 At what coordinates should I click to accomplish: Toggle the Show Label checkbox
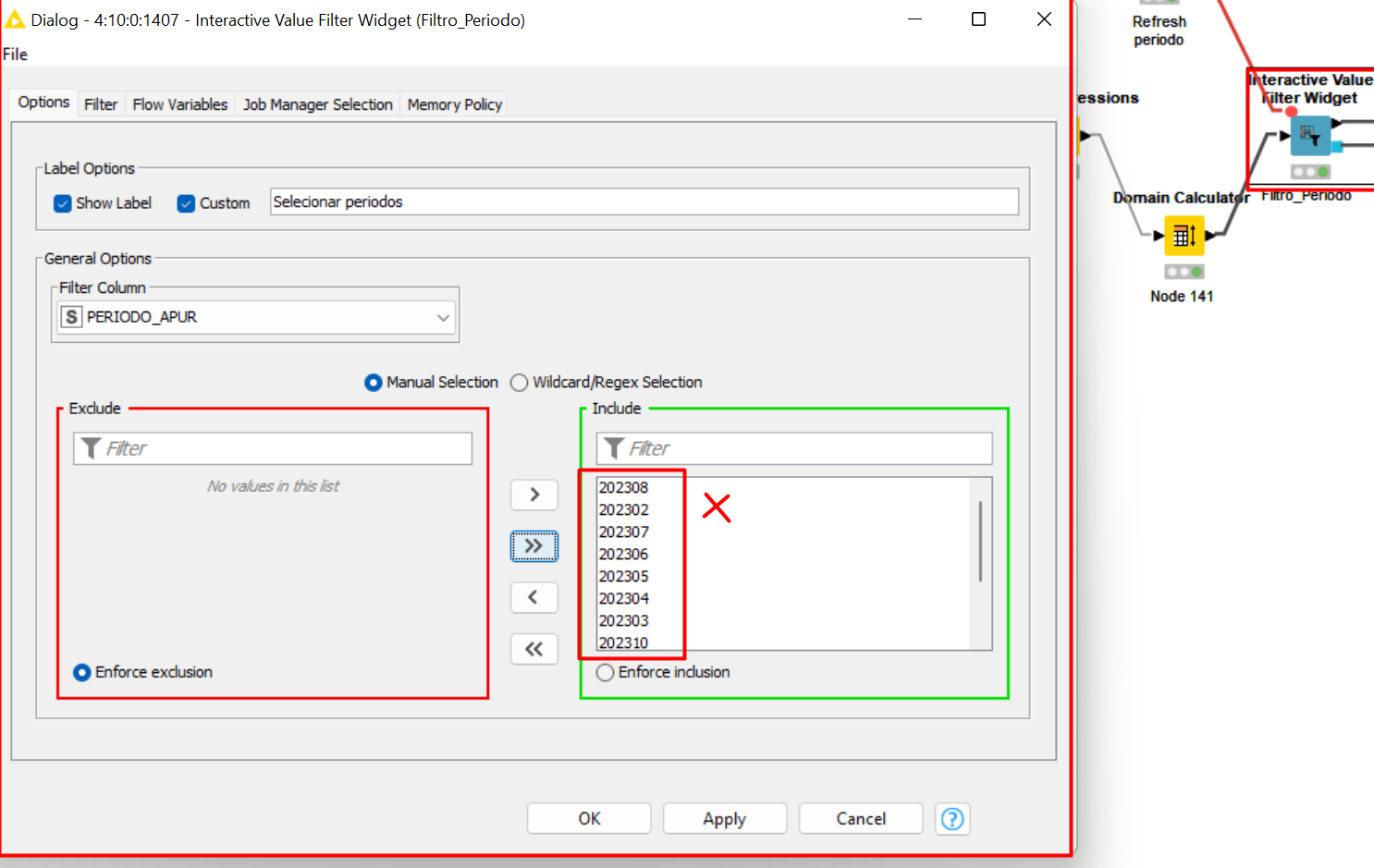(x=63, y=203)
